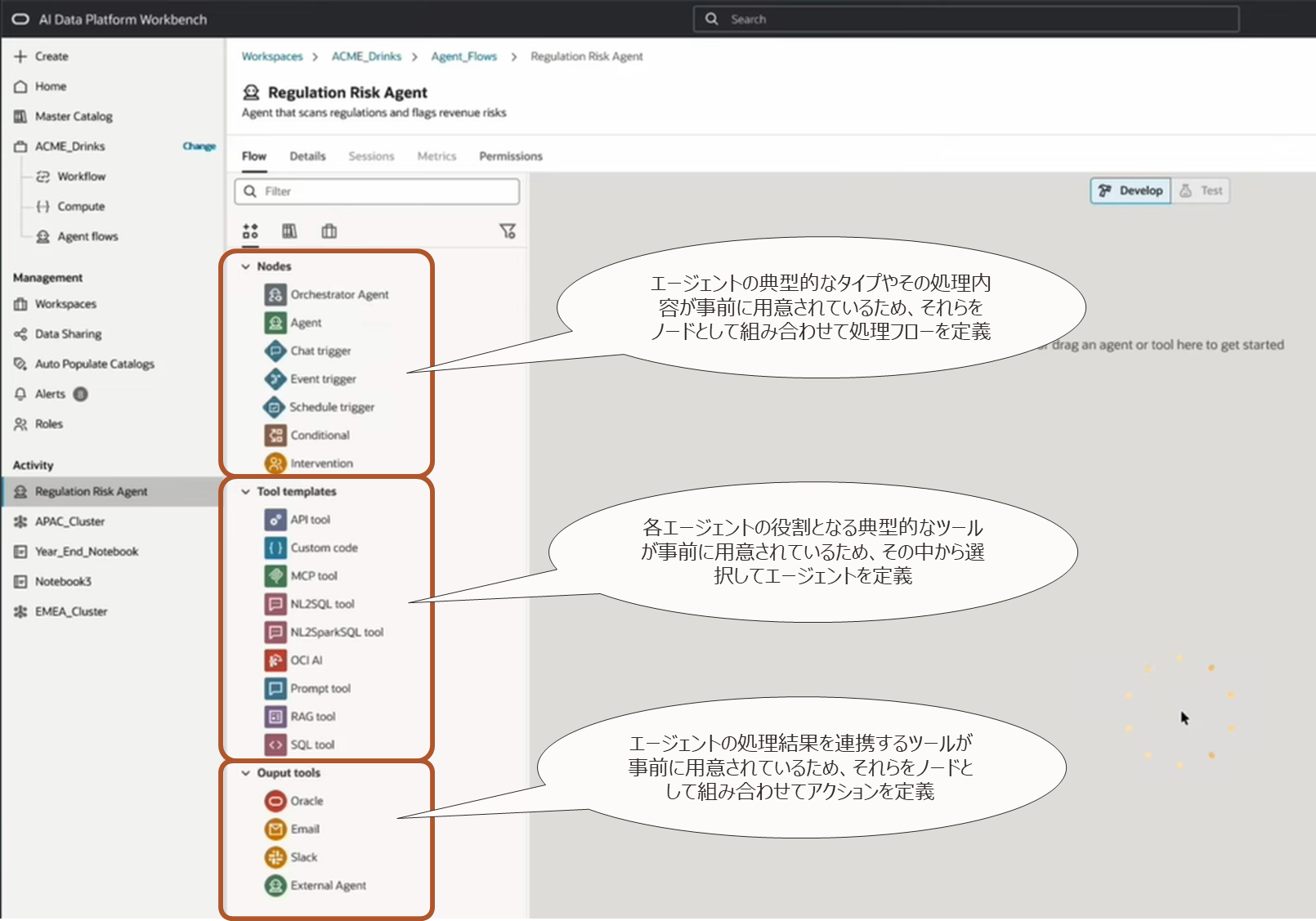Select the Oracle output tool icon

point(275,801)
